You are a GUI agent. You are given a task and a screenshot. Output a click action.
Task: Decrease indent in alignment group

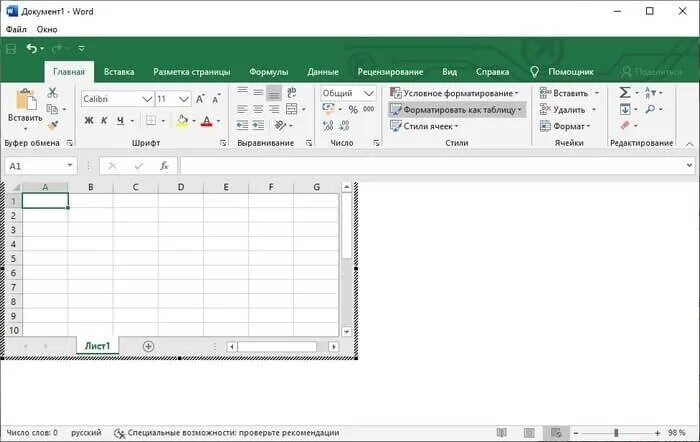(242, 125)
